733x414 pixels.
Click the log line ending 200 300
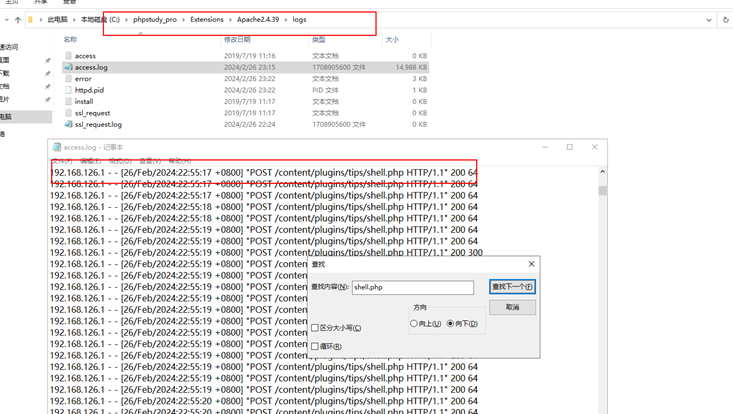pos(266,252)
